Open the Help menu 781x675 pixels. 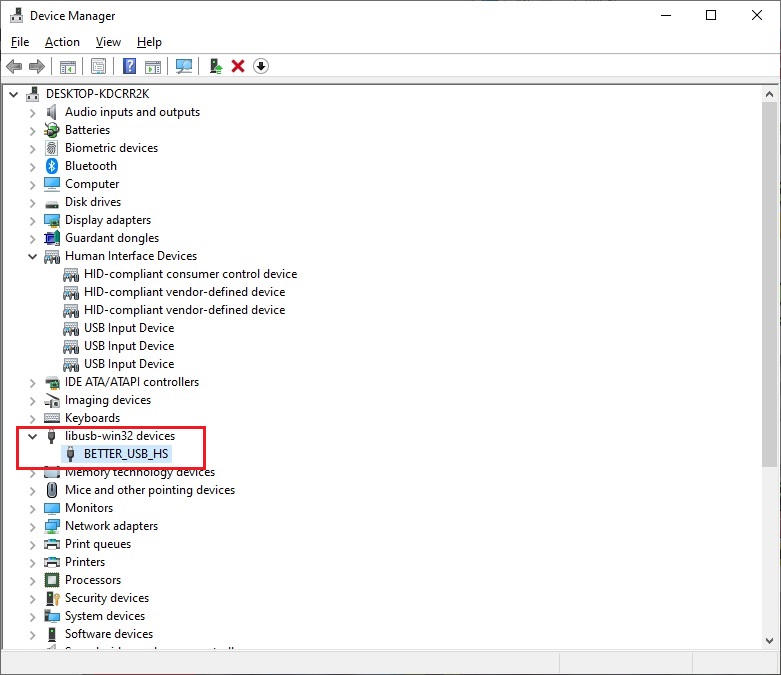(x=149, y=42)
